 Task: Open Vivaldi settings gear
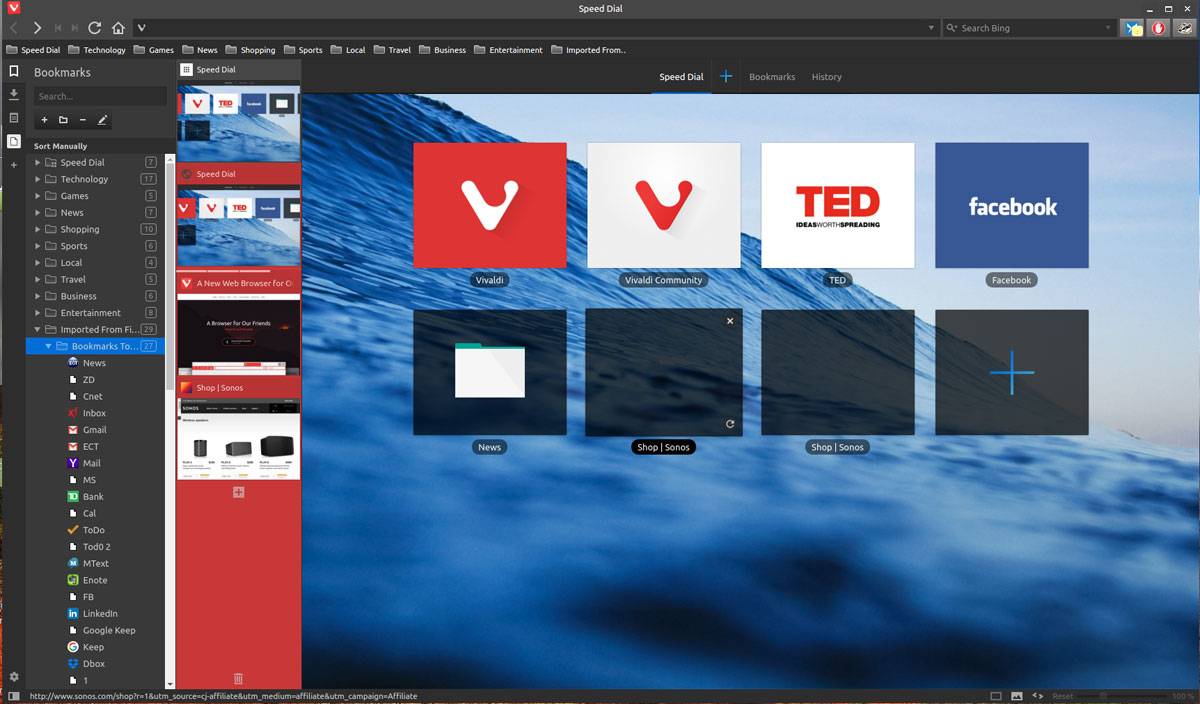point(13,677)
